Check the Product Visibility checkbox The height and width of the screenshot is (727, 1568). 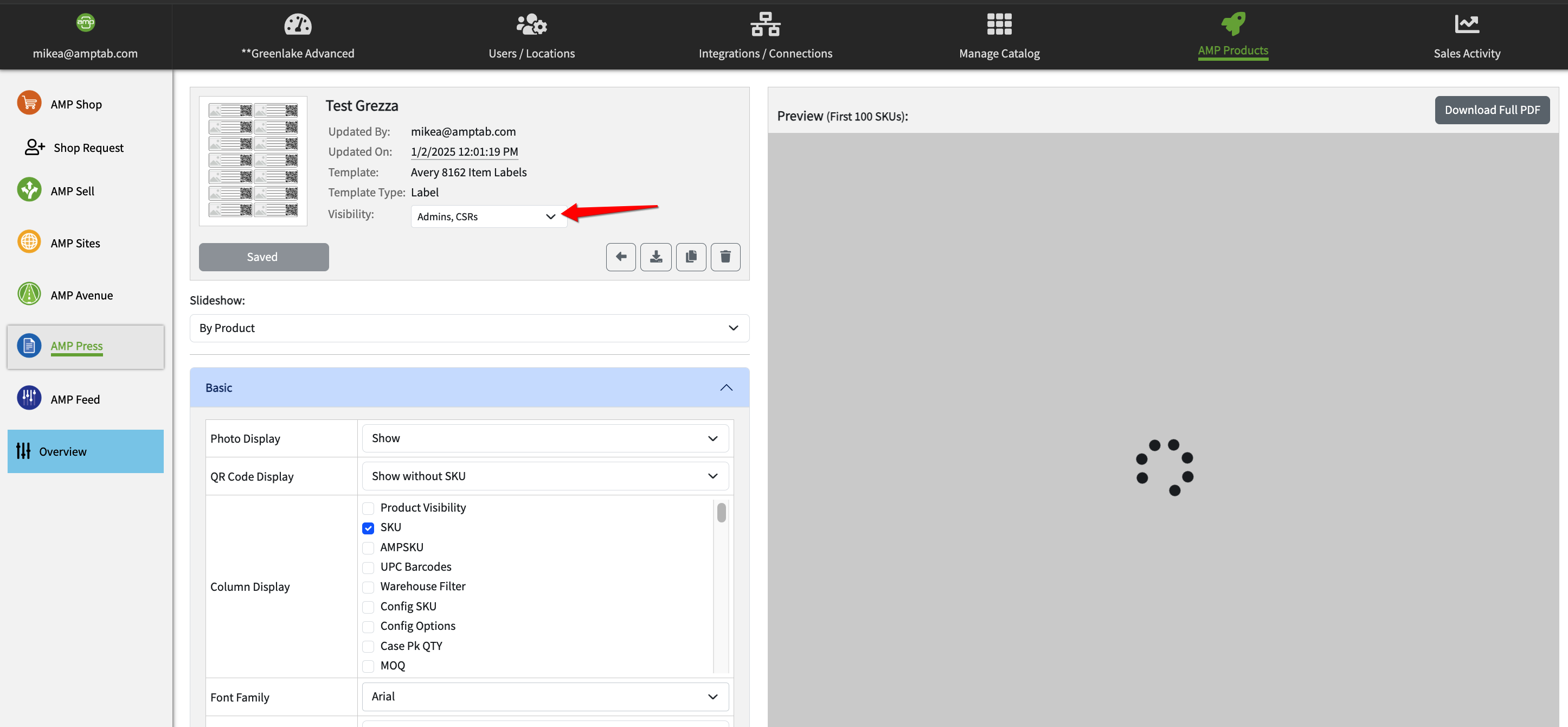pos(368,508)
